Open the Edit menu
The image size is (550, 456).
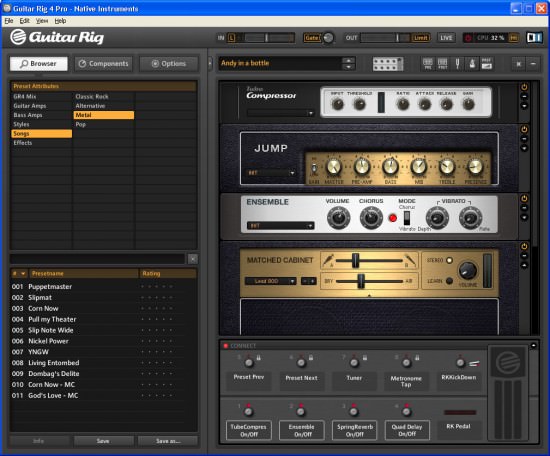[24, 21]
